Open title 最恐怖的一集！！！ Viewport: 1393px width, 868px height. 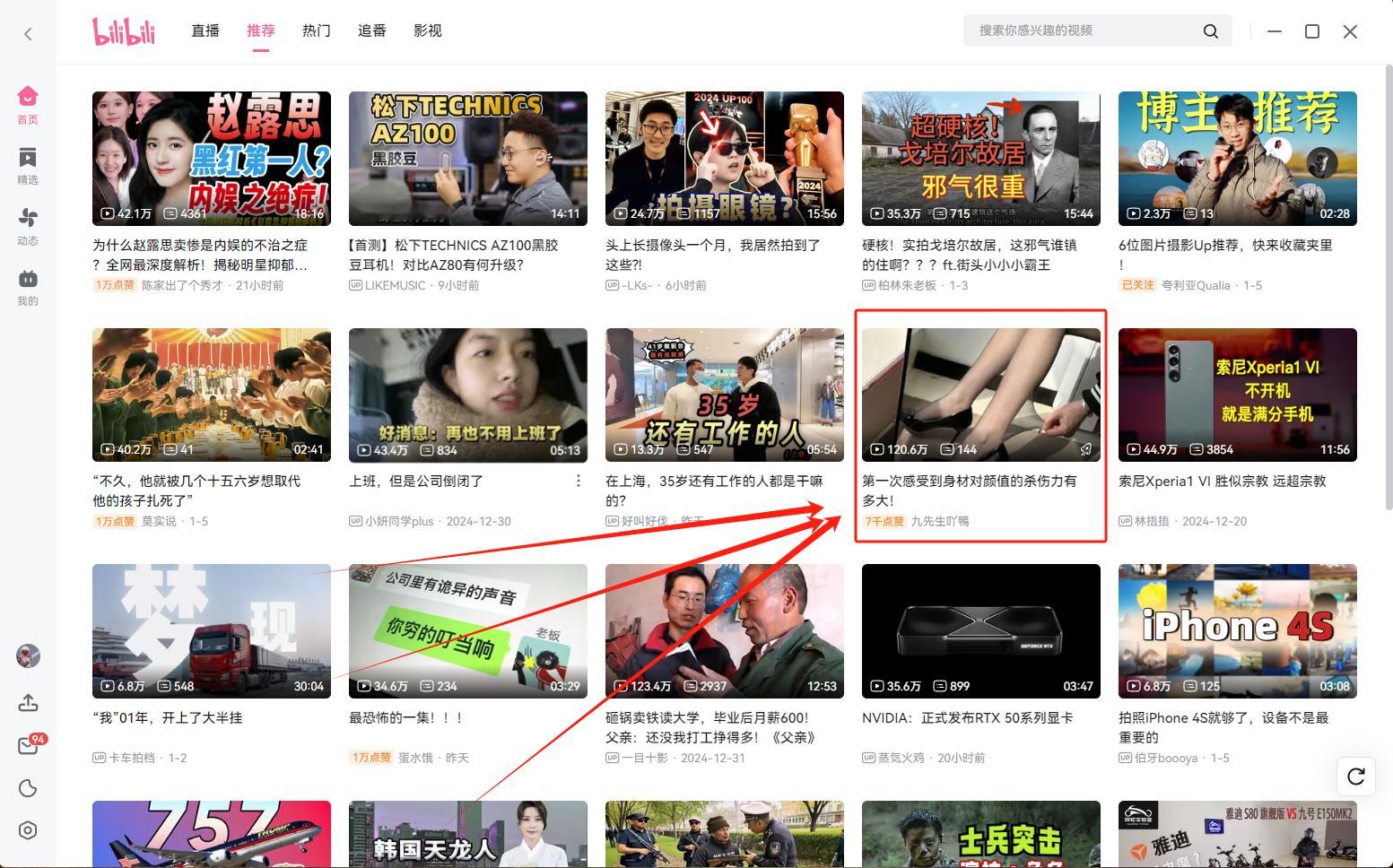pos(405,718)
